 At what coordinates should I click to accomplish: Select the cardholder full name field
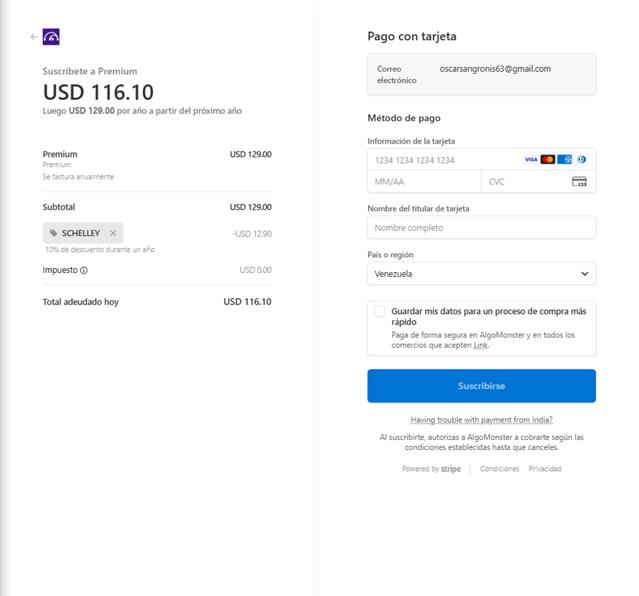click(x=481, y=228)
